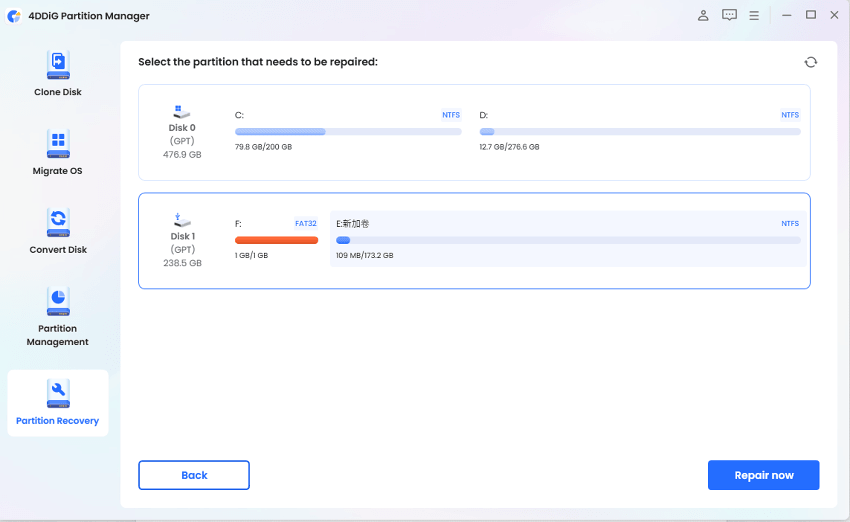Click the NTFS tag of E: partition

pyautogui.click(x=790, y=223)
